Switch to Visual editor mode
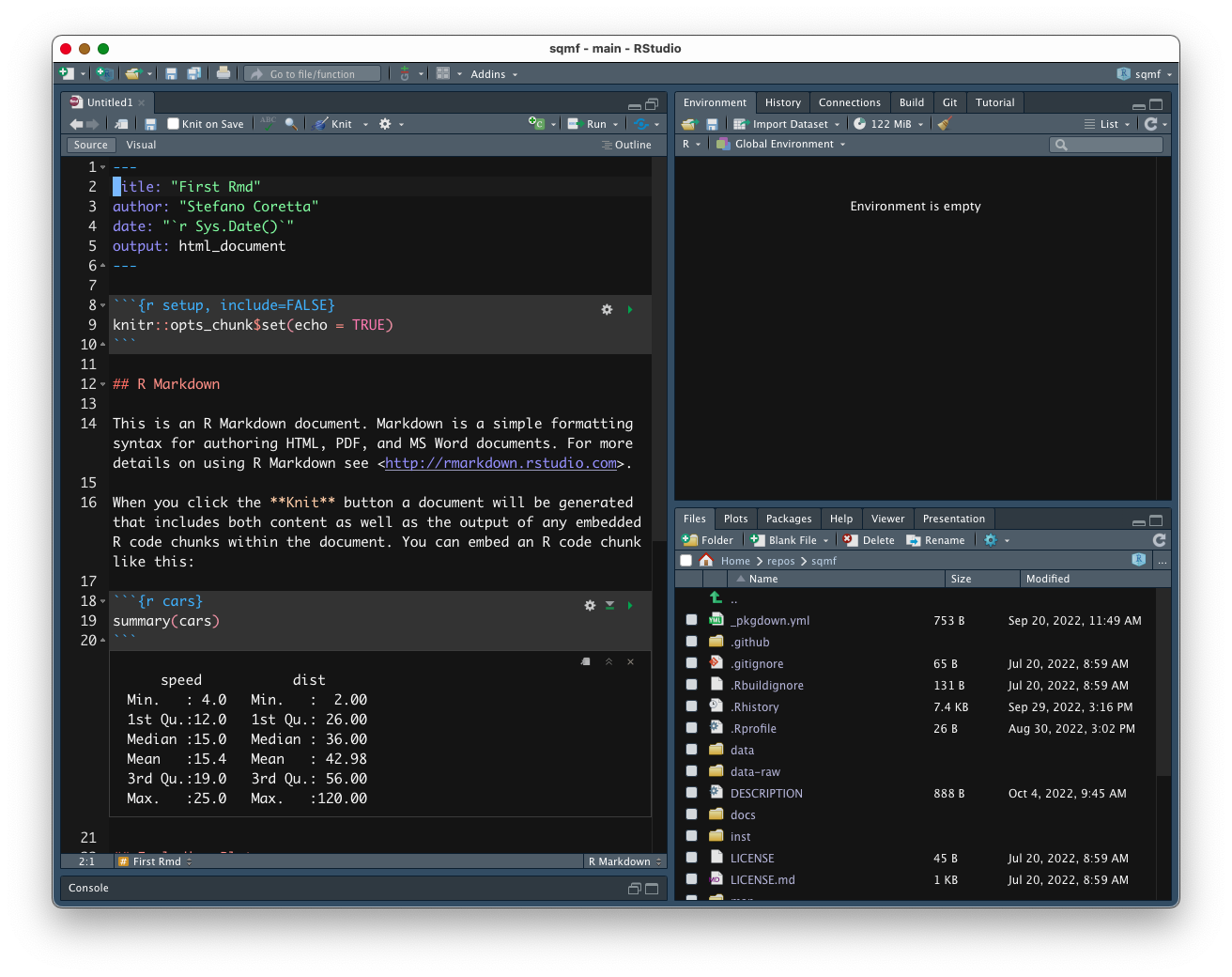The height and width of the screenshot is (977, 1232). tap(141, 145)
